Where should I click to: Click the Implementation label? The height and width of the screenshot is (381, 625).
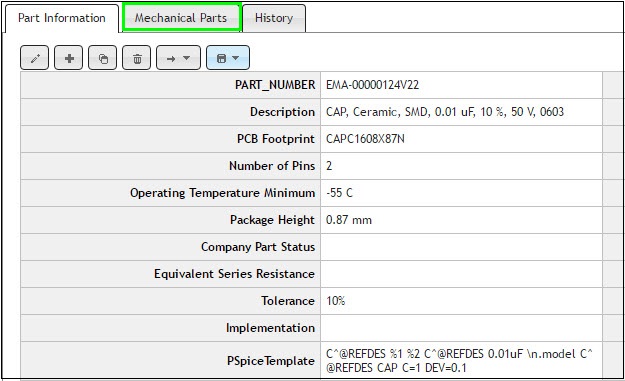pos(270,328)
